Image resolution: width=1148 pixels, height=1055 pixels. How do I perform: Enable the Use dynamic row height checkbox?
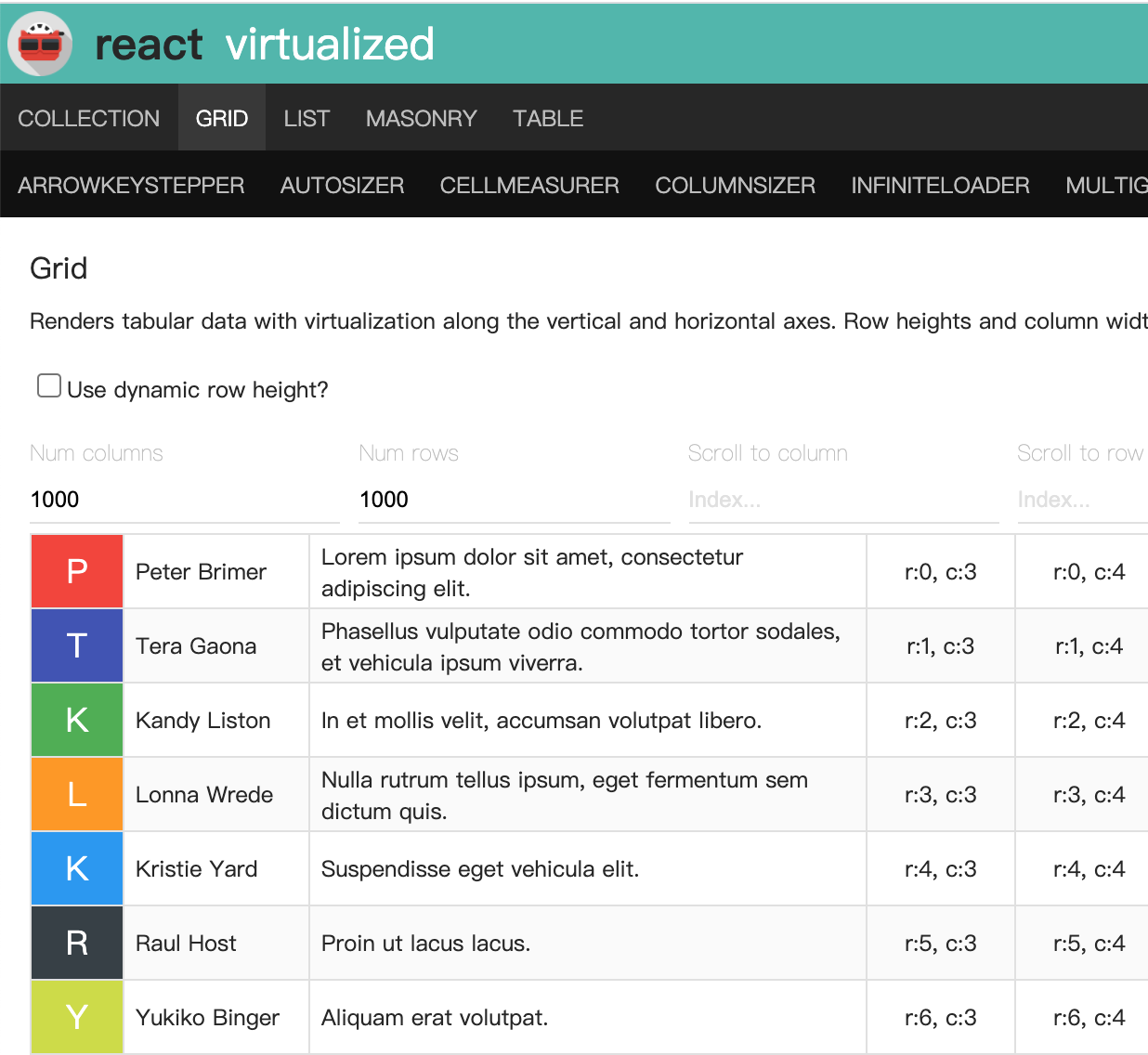[49, 385]
